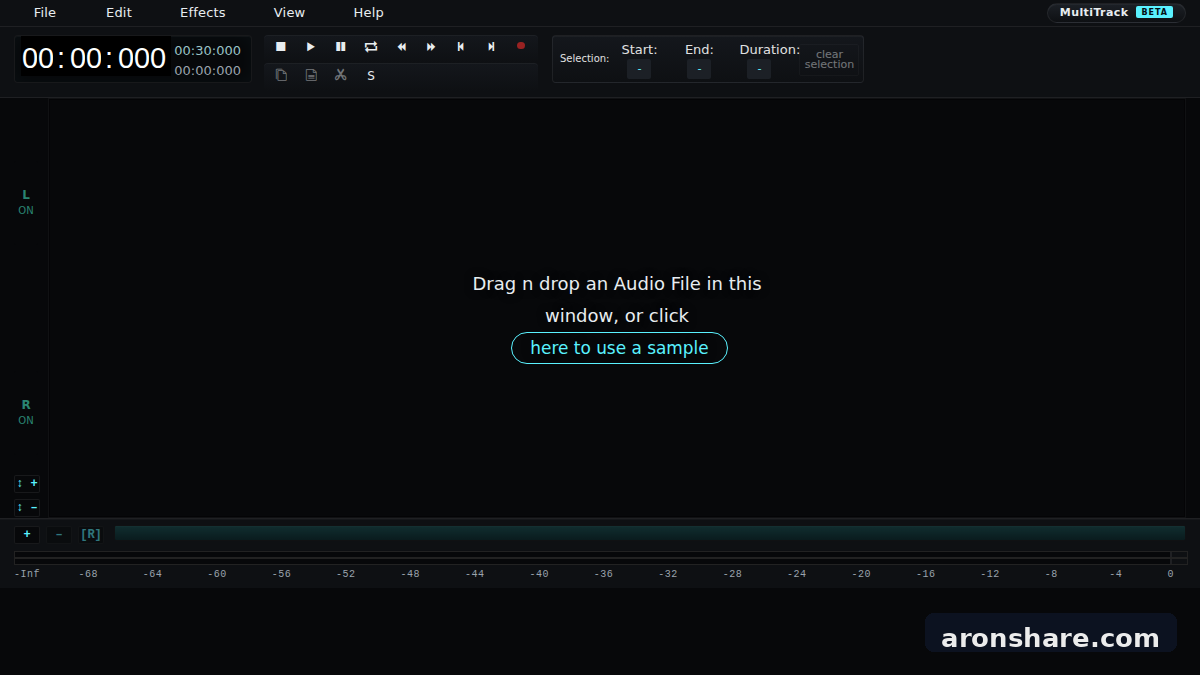This screenshot has height=675, width=1200.
Task: Toggle the left channel L ON
Action: pyautogui.click(x=26, y=202)
